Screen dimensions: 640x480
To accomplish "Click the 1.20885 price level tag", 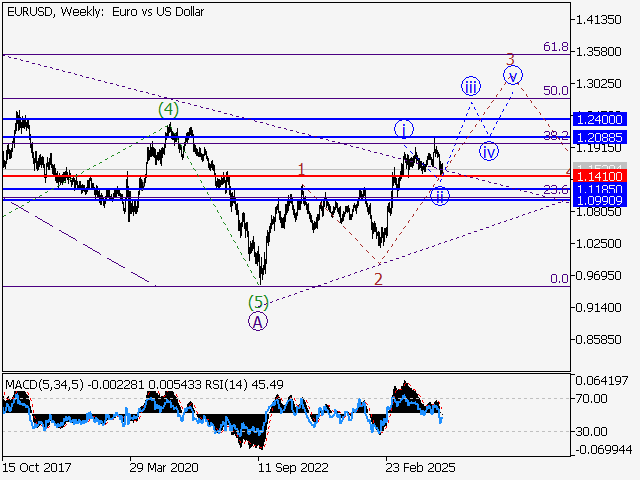I will (600, 136).
